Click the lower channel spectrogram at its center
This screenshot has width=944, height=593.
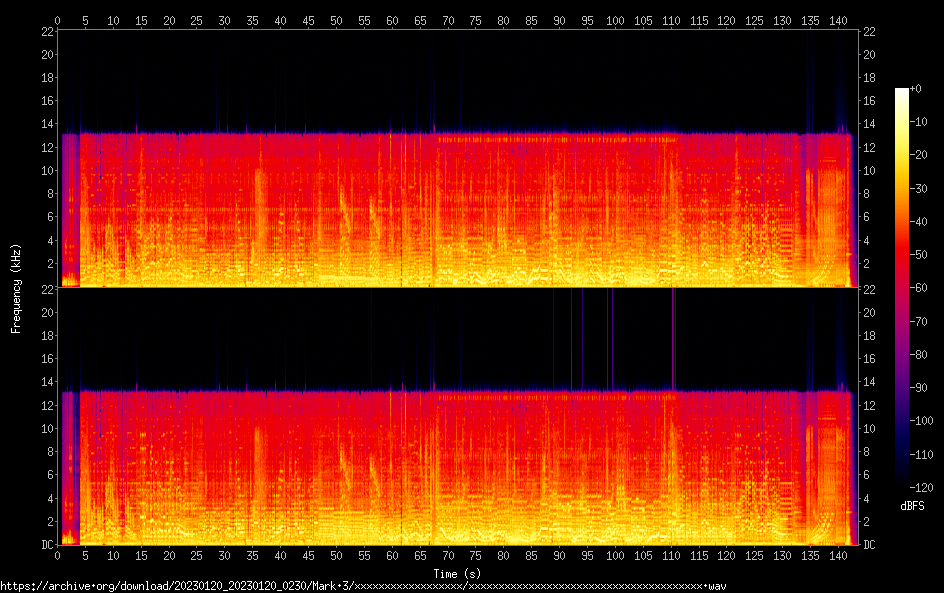coord(458,417)
